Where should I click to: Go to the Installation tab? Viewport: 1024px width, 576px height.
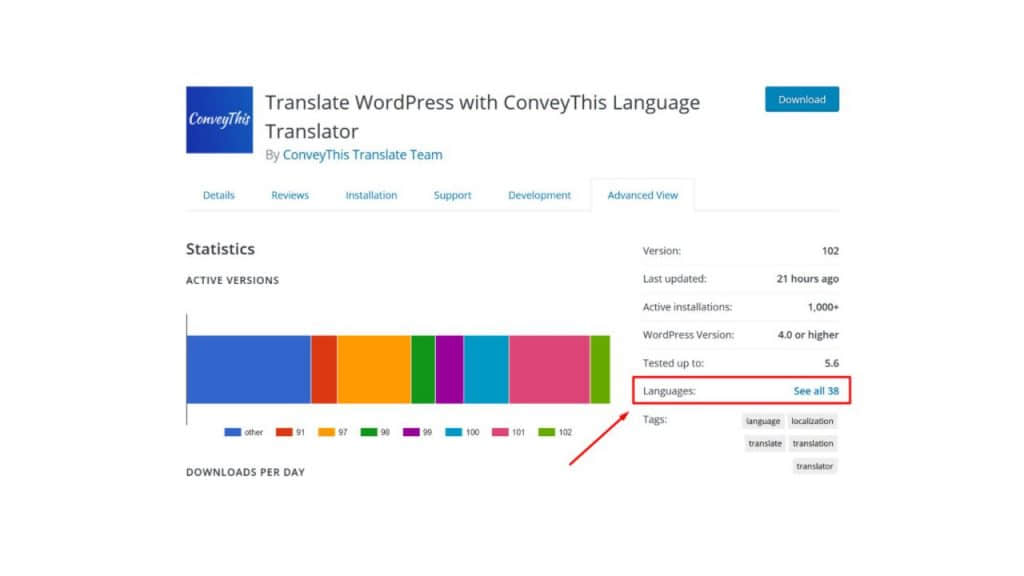[371, 195]
